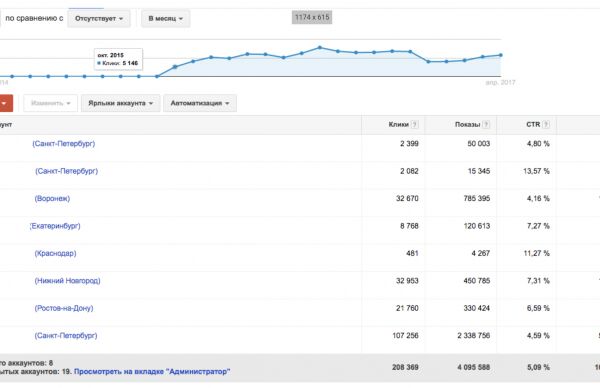Open the Отсутствует comparison dropdown

99,18
